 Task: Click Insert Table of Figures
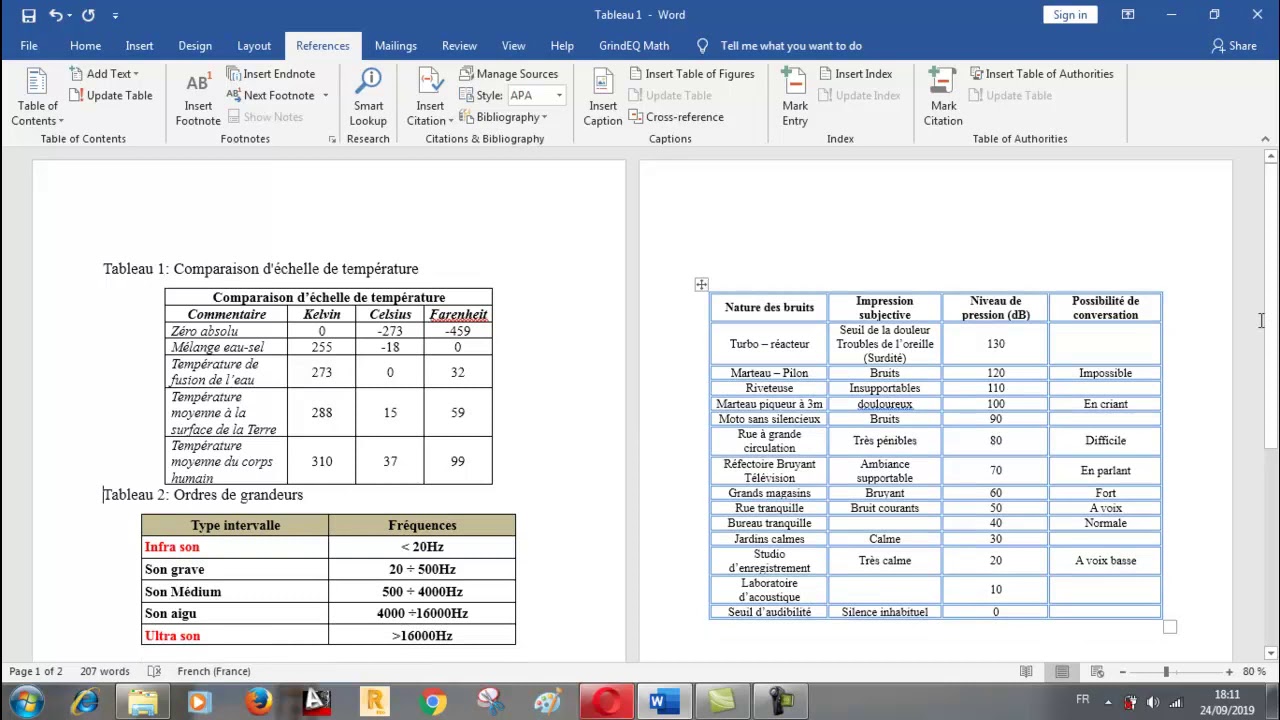click(x=692, y=74)
